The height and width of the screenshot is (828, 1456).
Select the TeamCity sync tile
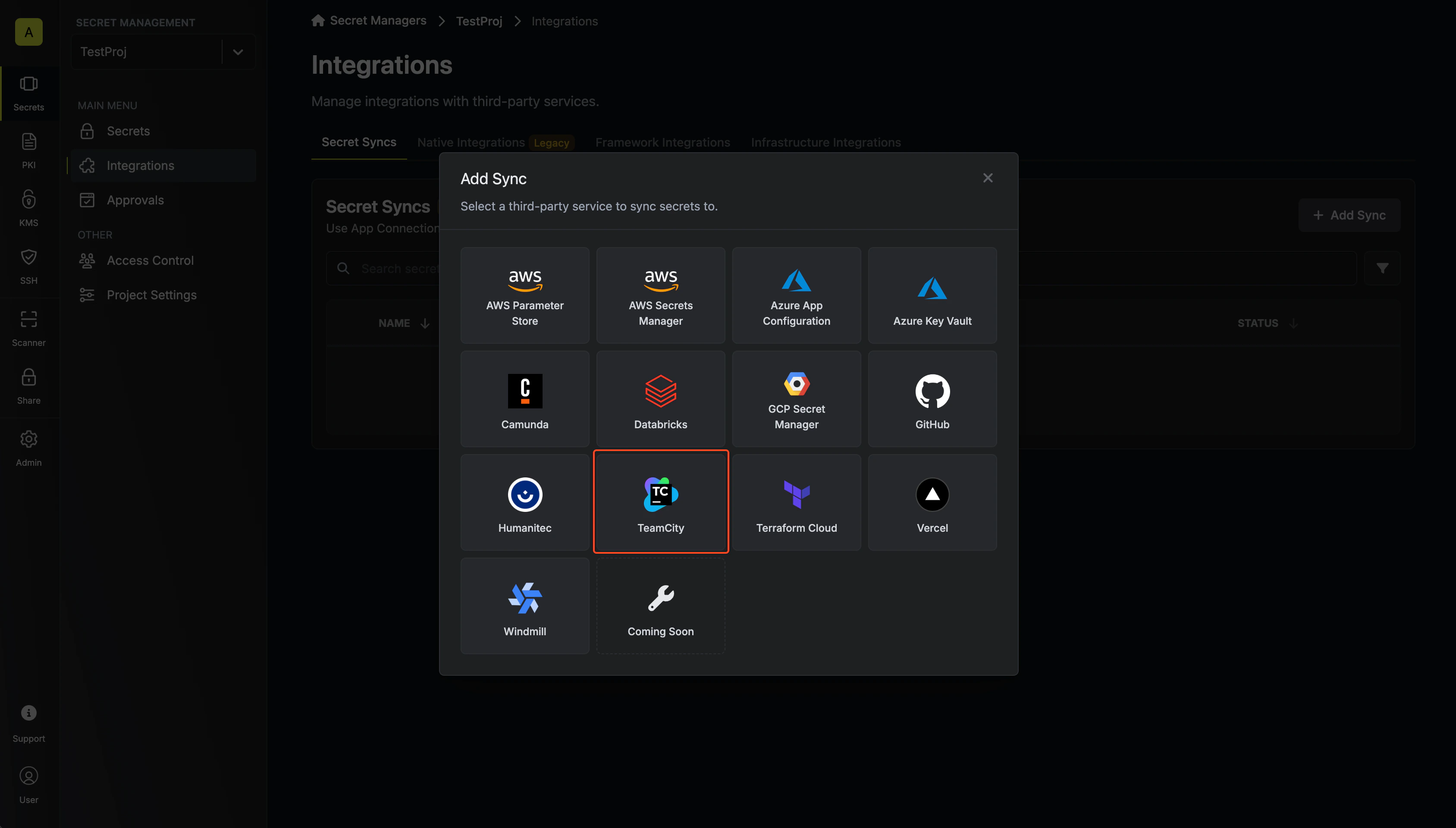click(x=661, y=502)
